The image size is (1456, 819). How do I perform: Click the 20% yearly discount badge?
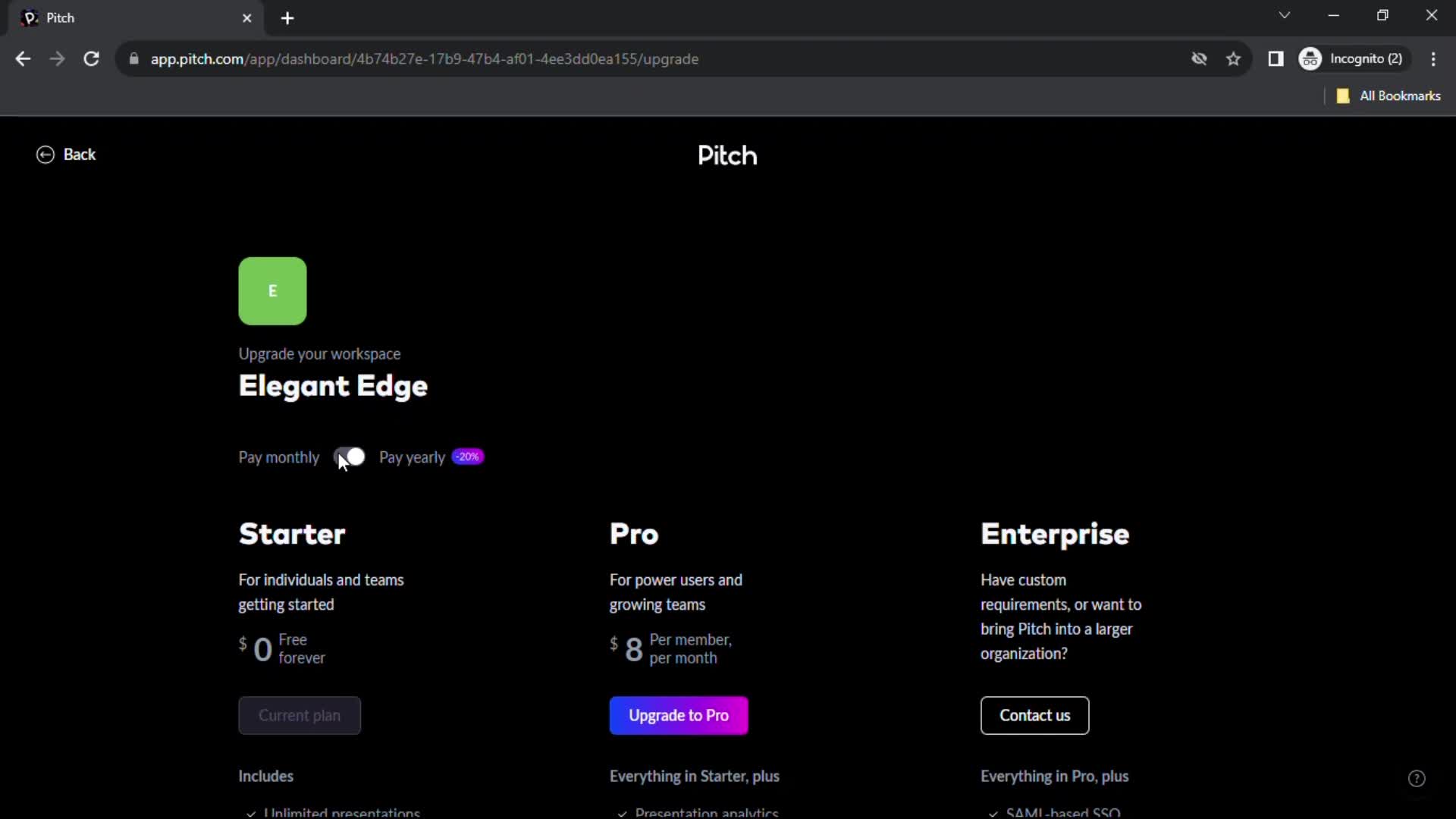coord(466,457)
